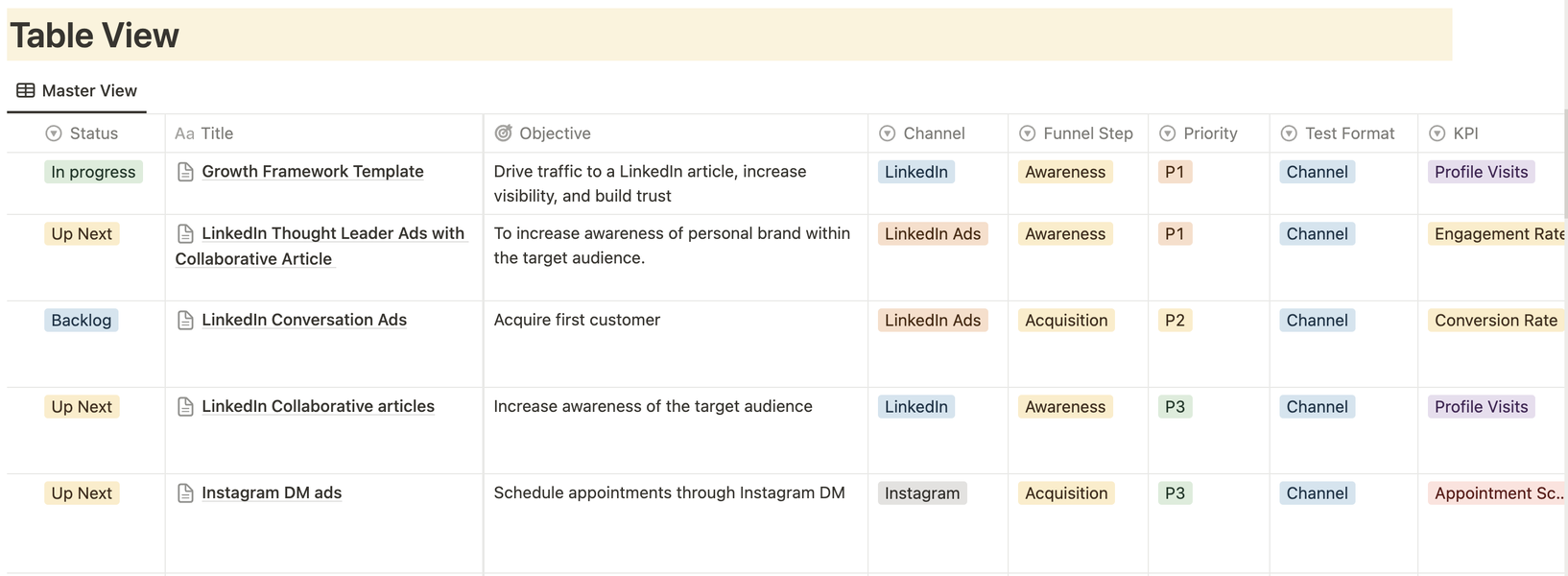Screen dimensions: 1568x576
Task: Click the Funnel Step column select icon
Action: 1028,133
